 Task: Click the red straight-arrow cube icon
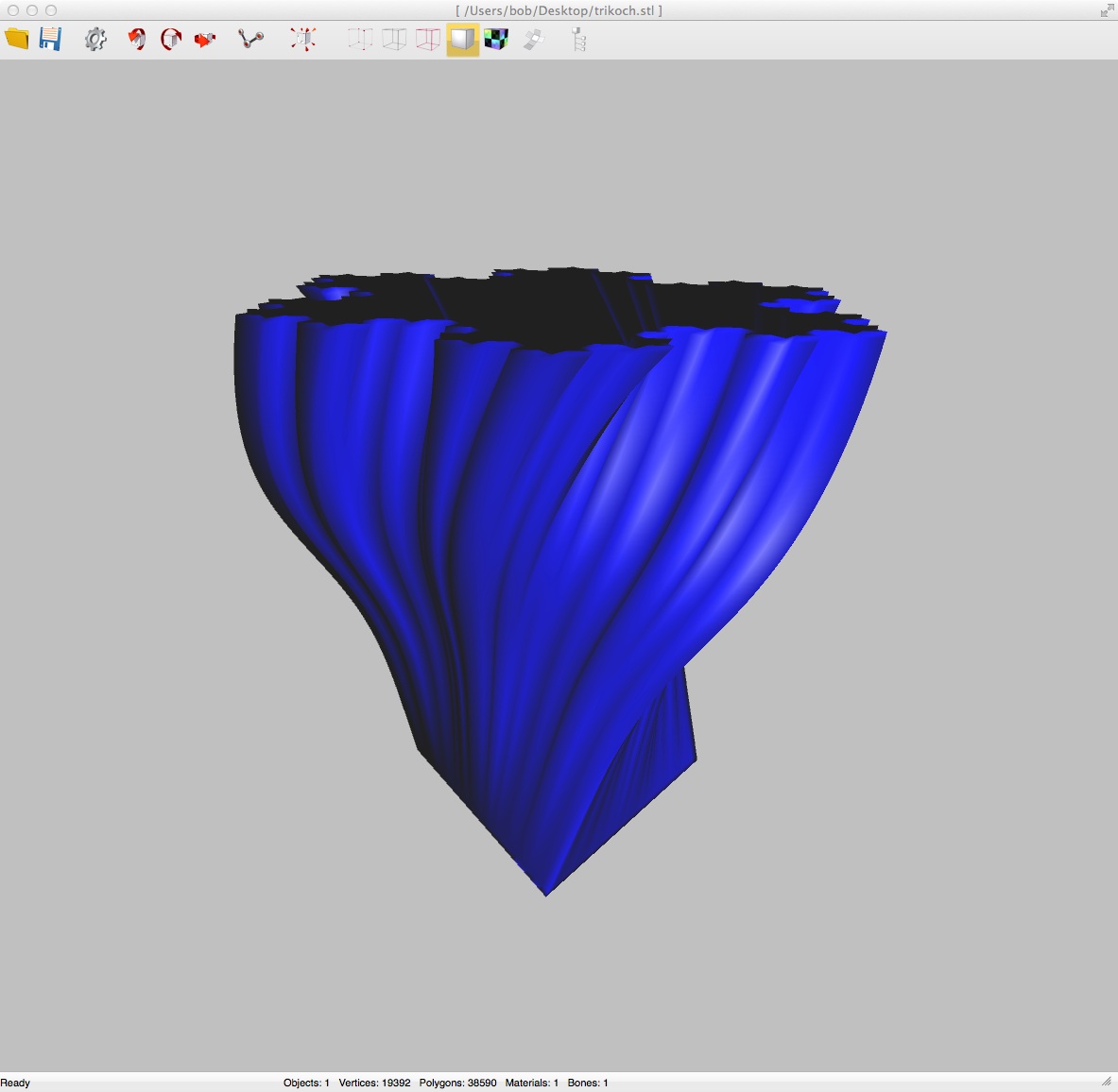pos(205,40)
